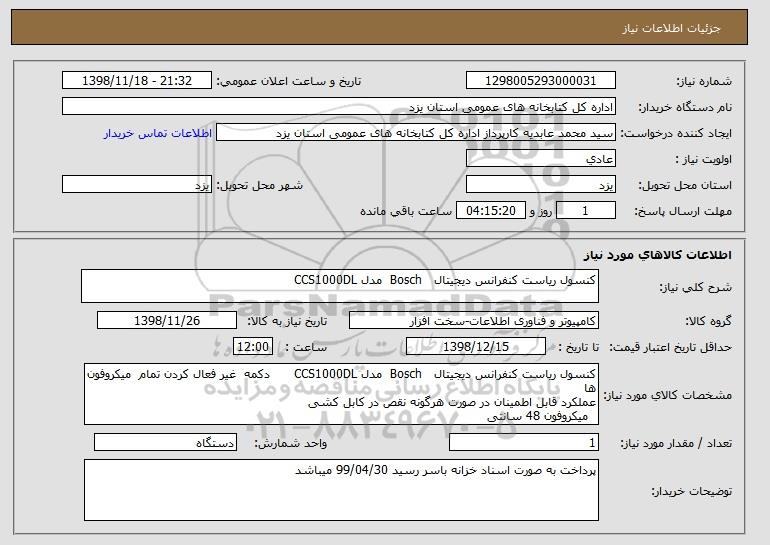Click the ساعت باقی مانده text

406,211
